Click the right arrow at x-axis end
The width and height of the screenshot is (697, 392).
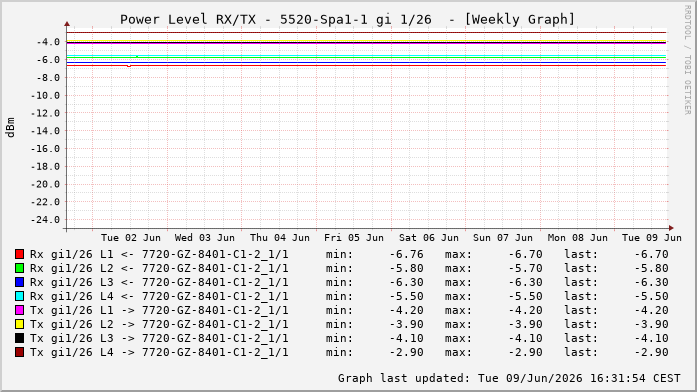click(671, 228)
